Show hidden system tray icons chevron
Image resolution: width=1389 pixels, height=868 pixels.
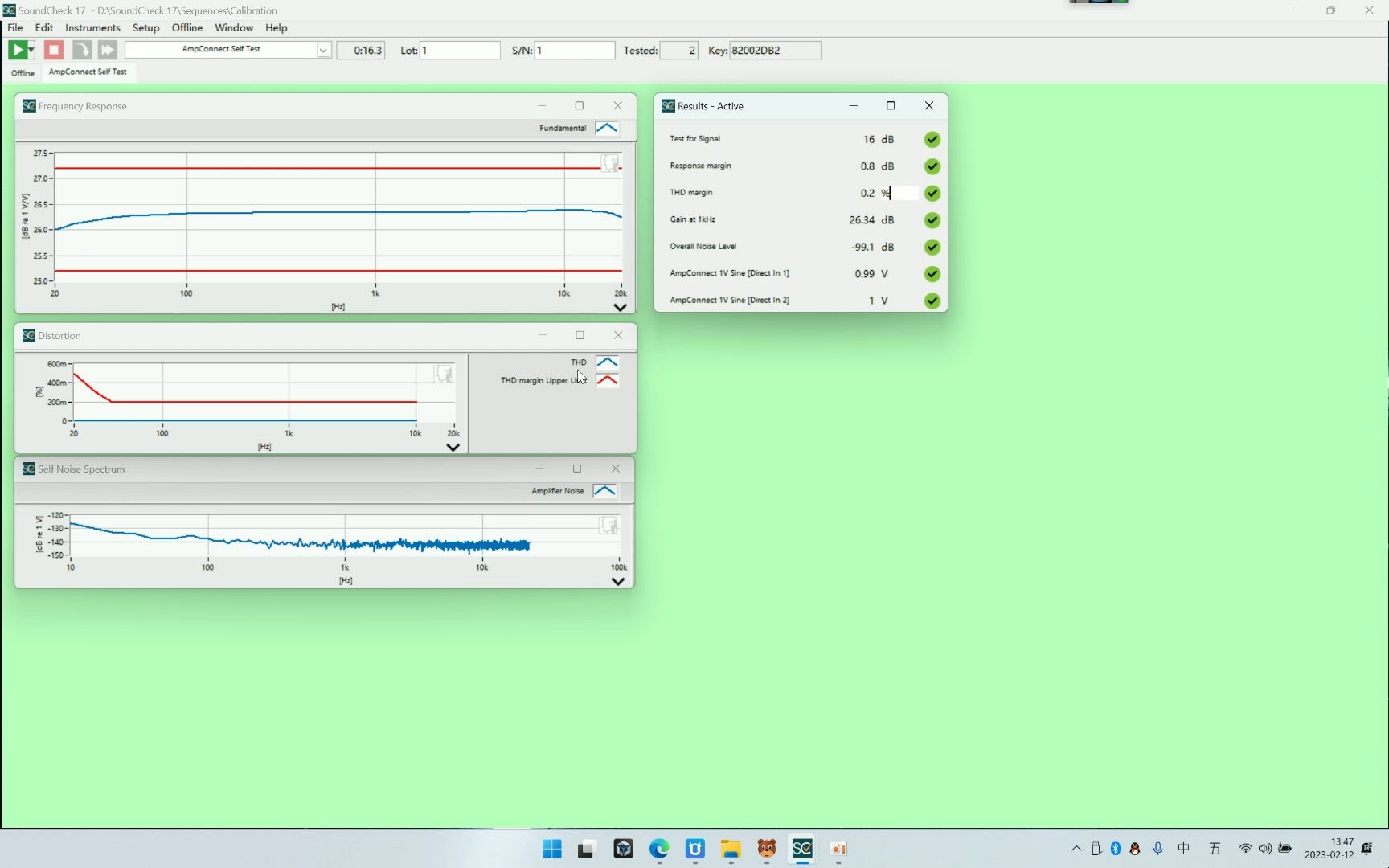[1076, 849]
